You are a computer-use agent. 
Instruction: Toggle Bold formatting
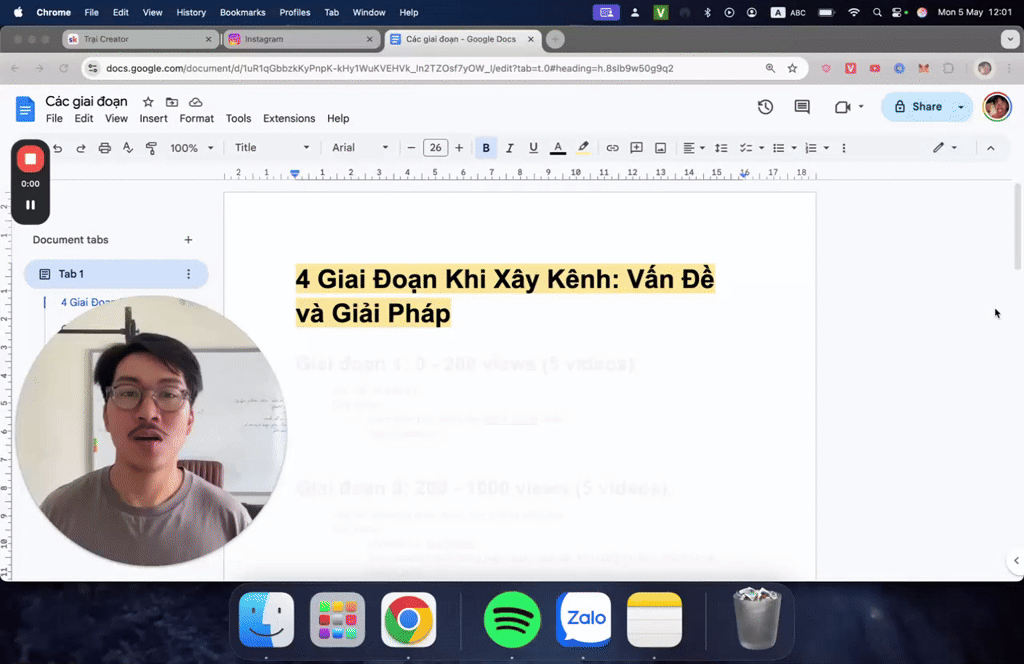tap(486, 148)
